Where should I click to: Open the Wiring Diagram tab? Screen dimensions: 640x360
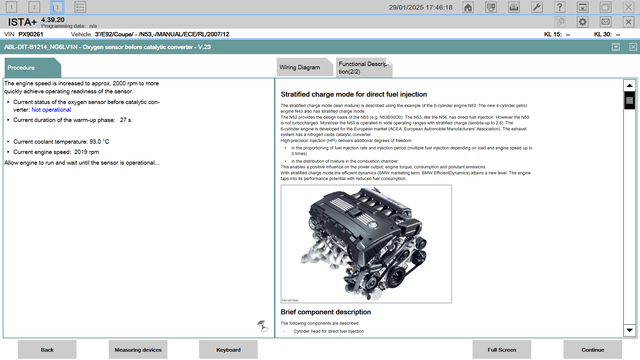tap(304, 67)
